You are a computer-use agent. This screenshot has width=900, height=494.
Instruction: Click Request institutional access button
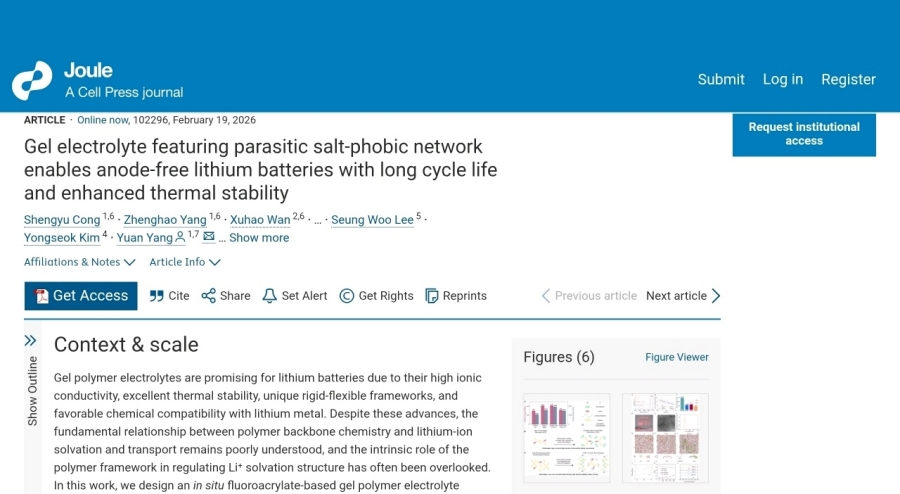(804, 134)
